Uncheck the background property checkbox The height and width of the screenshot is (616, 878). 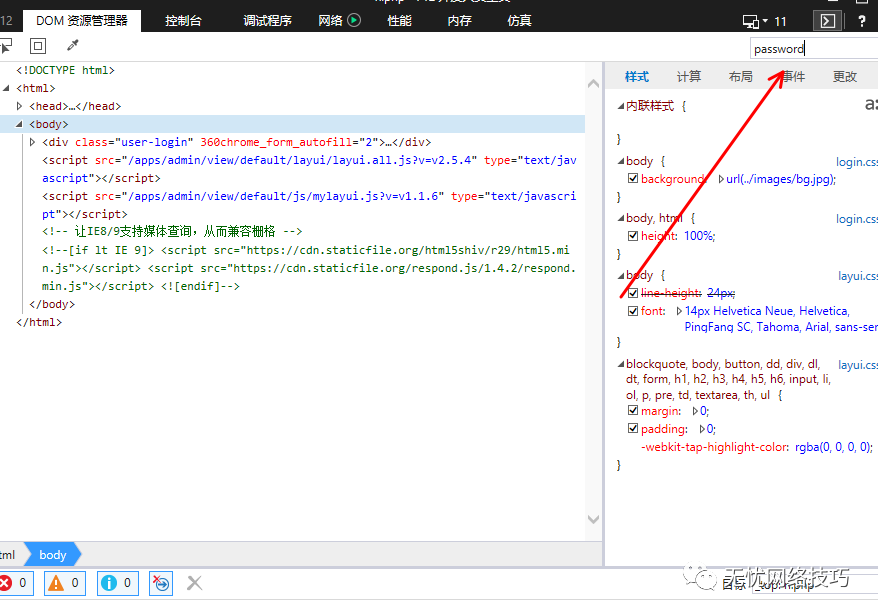(633, 179)
